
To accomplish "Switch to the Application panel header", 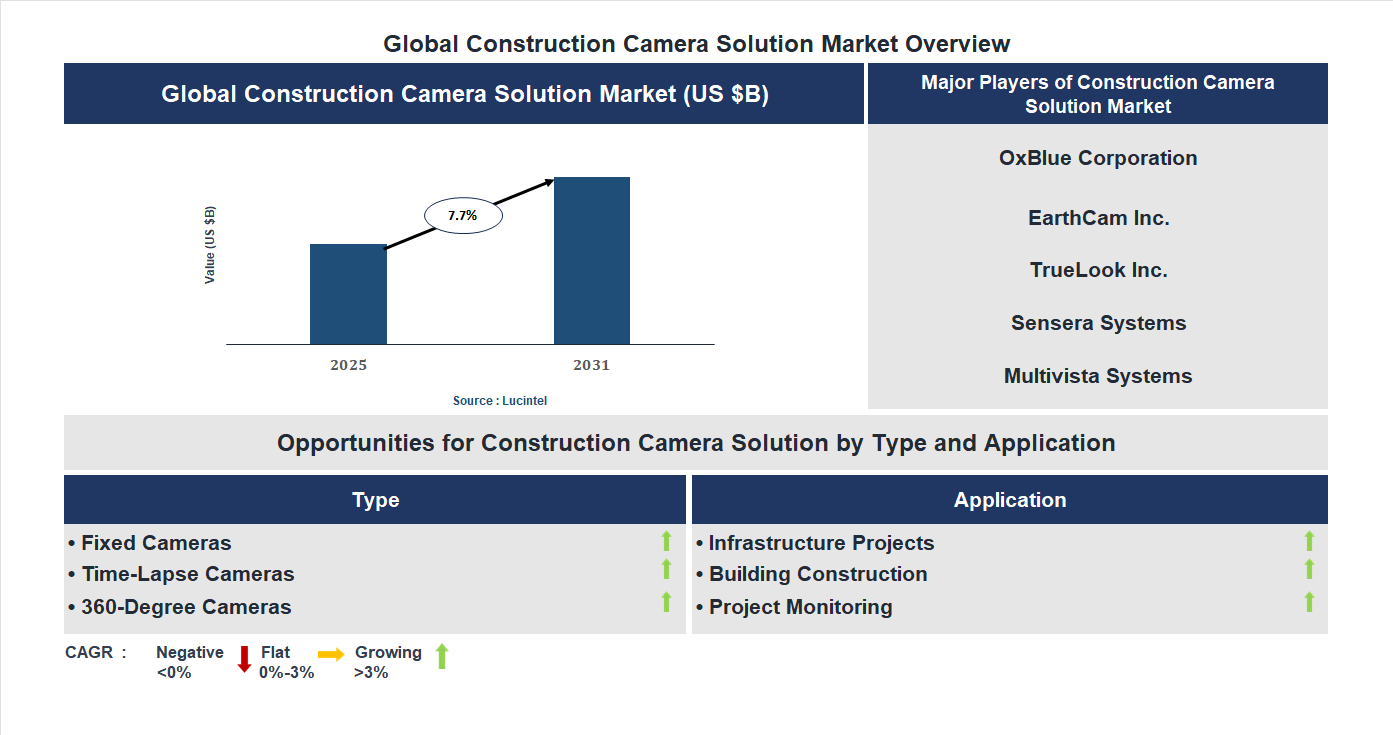I will pyautogui.click(x=1010, y=499).
